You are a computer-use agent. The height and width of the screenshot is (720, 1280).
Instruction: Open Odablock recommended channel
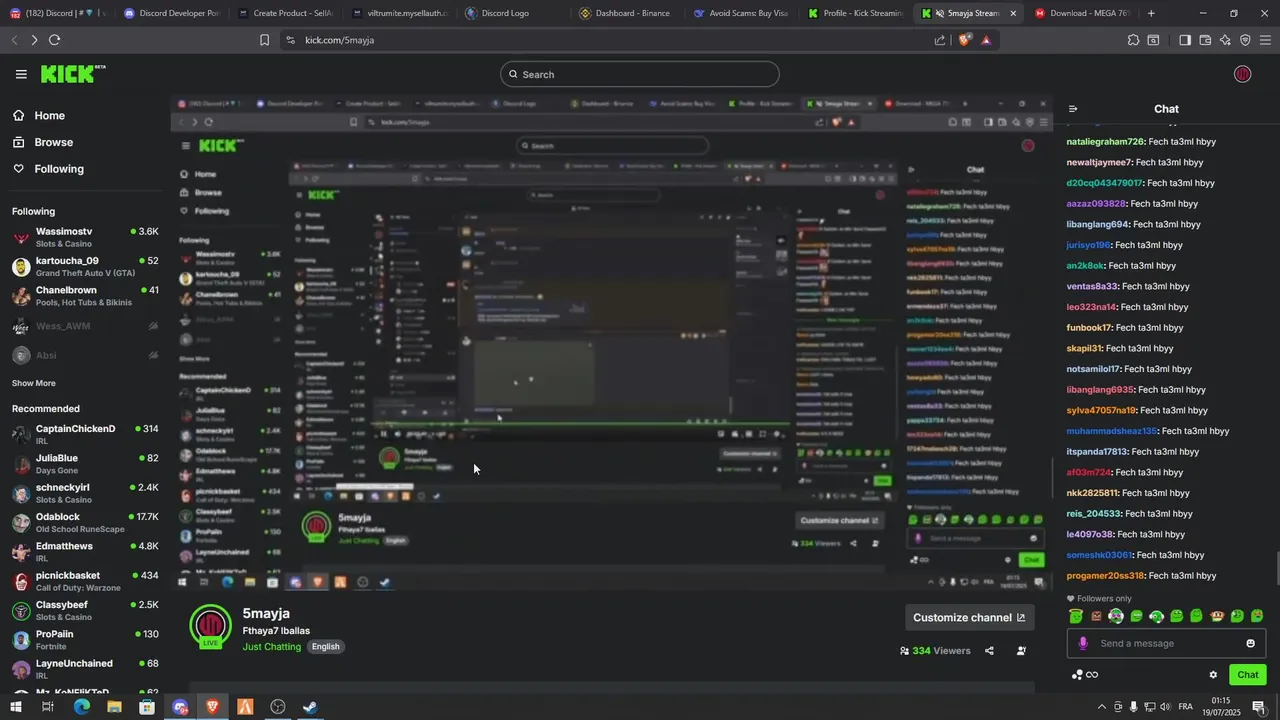pyautogui.click(x=85, y=522)
